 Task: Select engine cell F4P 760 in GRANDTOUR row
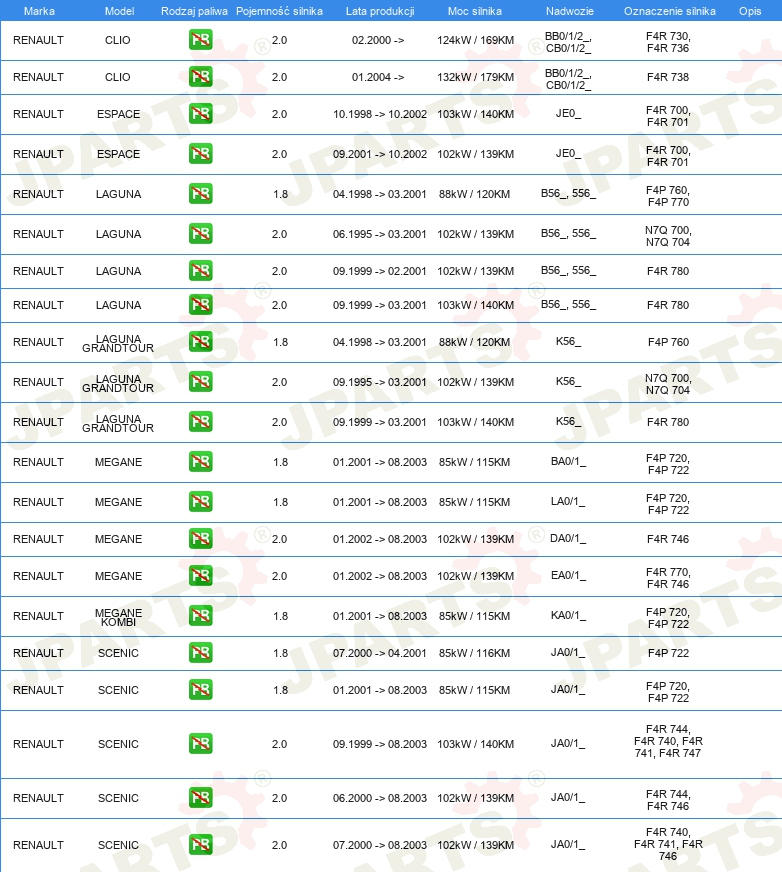[x=668, y=343]
